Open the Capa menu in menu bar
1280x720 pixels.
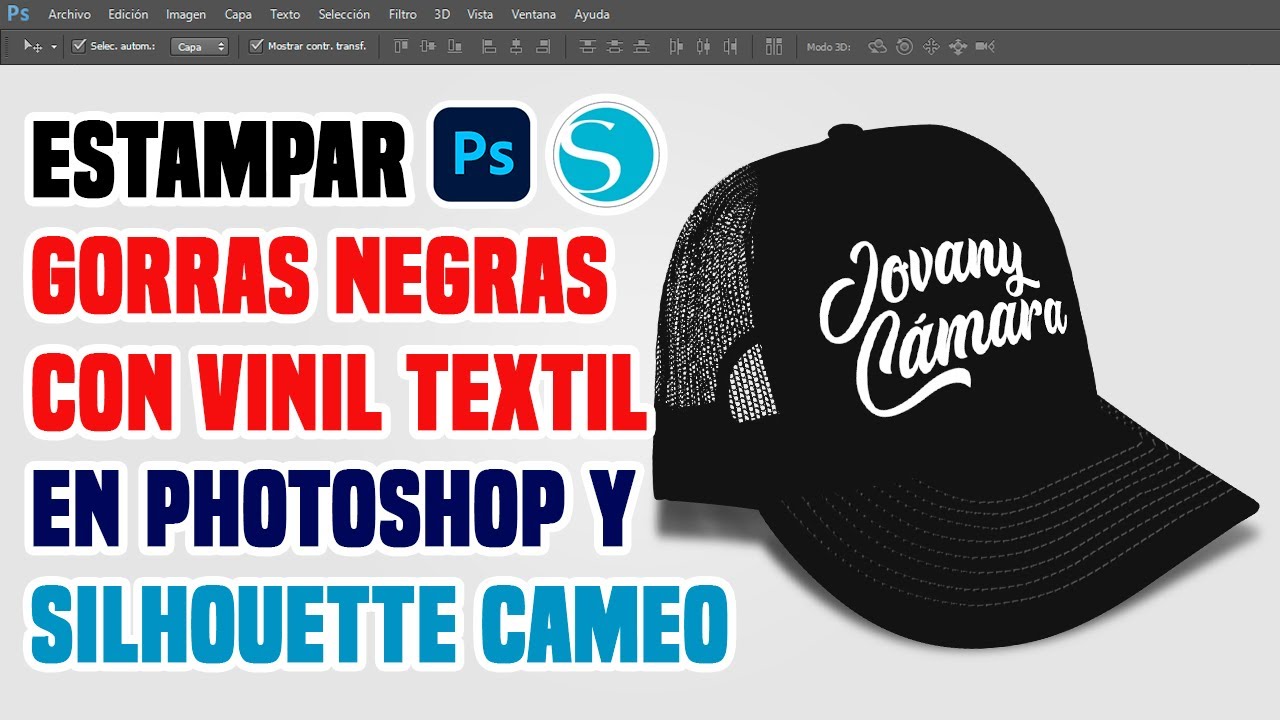point(238,15)
